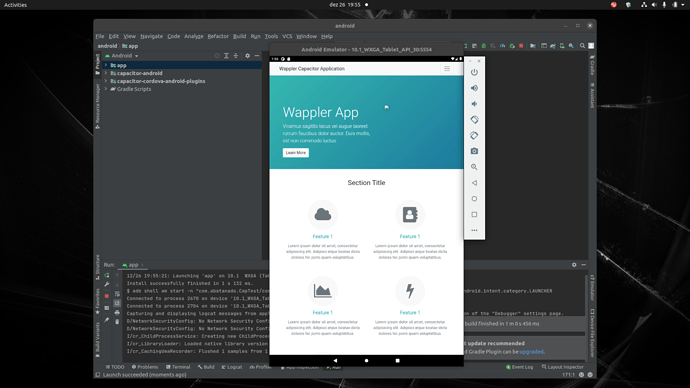Click Android navigation bar home button in emulator
Screen dimensions: 690x388
366,360
